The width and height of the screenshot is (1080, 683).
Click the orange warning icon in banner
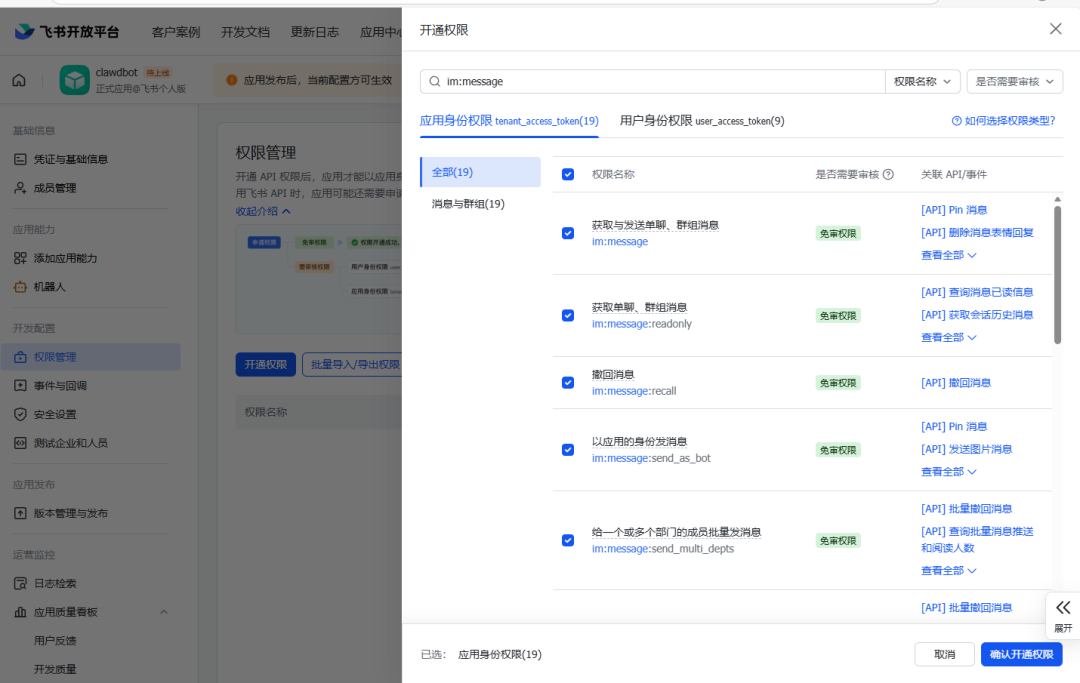pyautogui.click(x=231, y=80)
